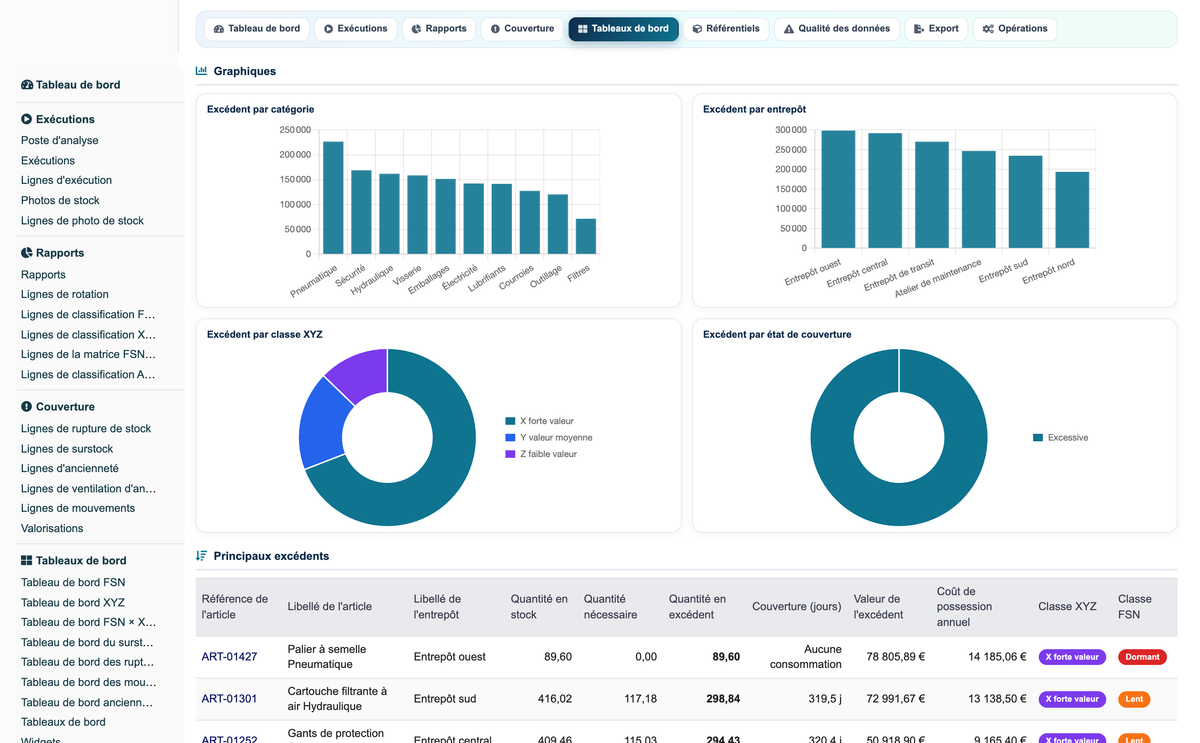Open the Rapports top tab
This screenshot has width=1200, height=743.
tap(439, 29)
